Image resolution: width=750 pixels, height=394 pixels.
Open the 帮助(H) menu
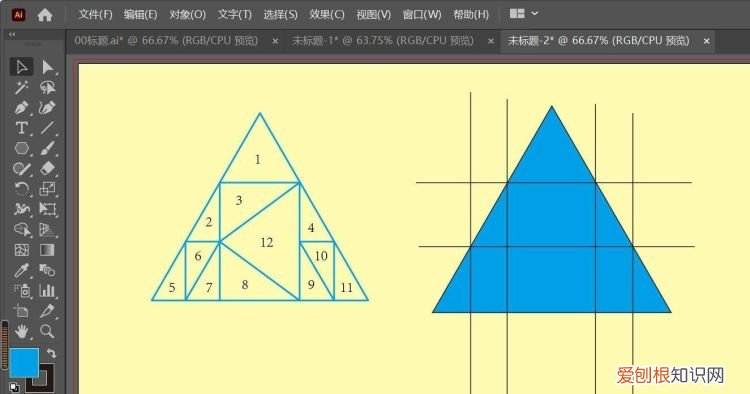pos(471,14)
